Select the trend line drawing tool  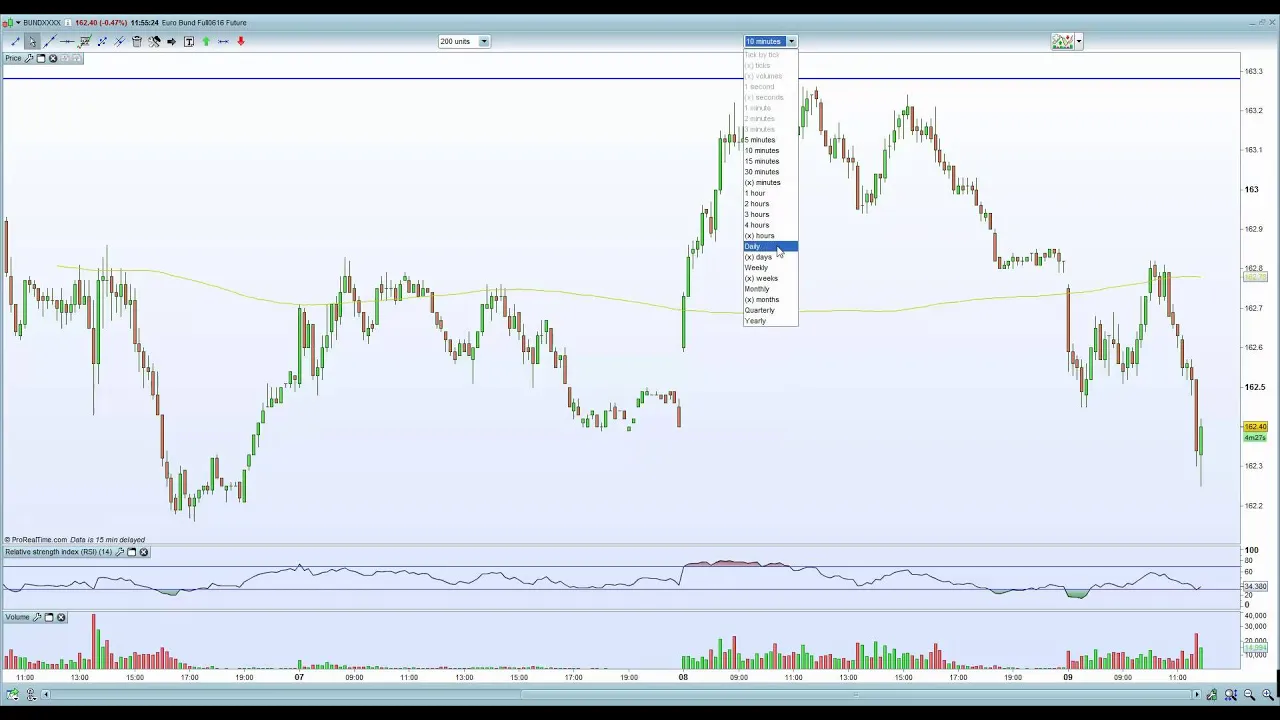[x=50, y=41]
